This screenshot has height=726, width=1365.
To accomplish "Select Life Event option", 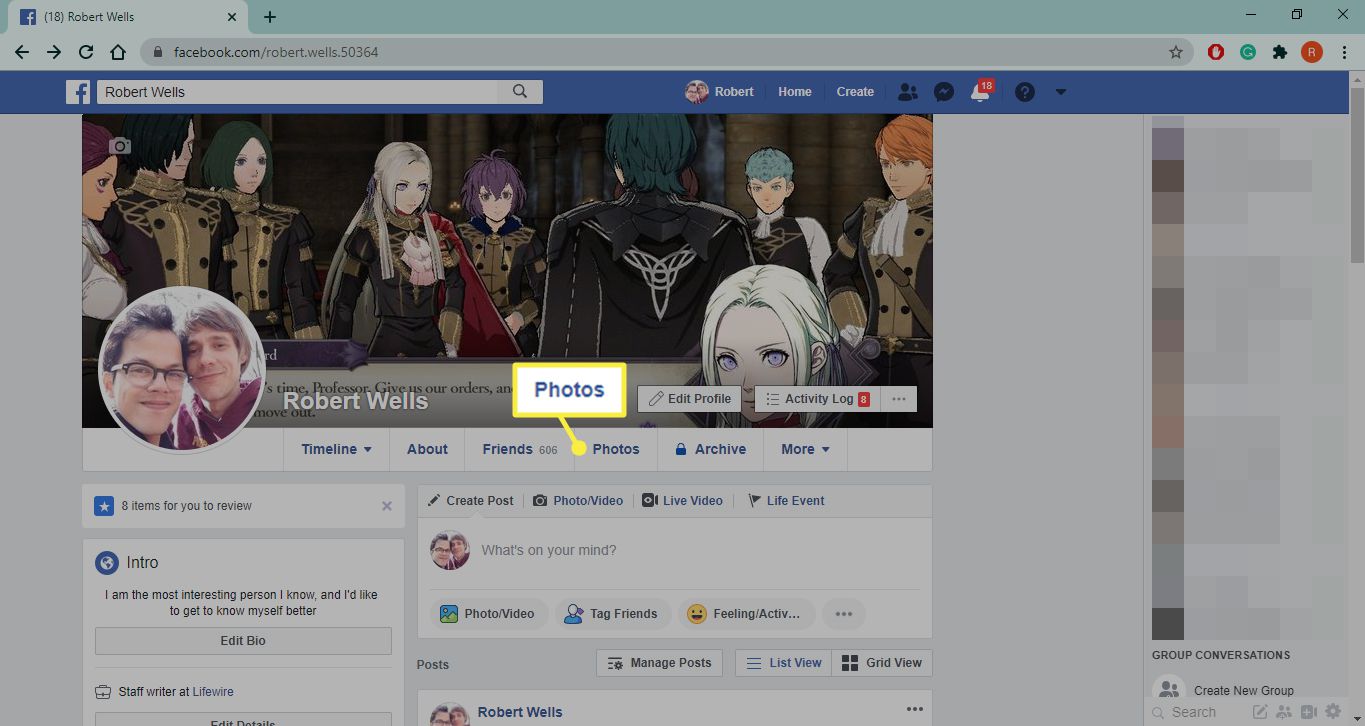I will pyautogui.click(x=786, y=501).
